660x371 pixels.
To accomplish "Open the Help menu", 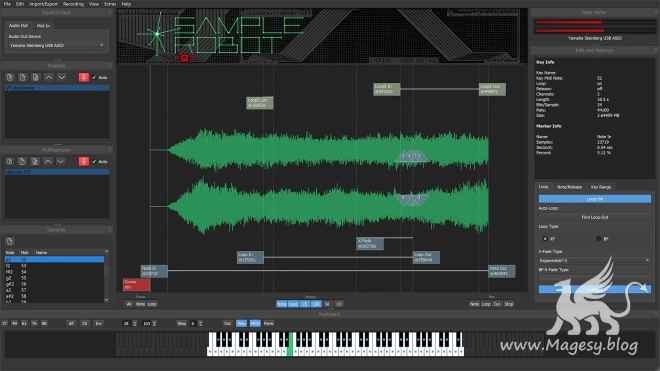I will click(x=126, y=4).
